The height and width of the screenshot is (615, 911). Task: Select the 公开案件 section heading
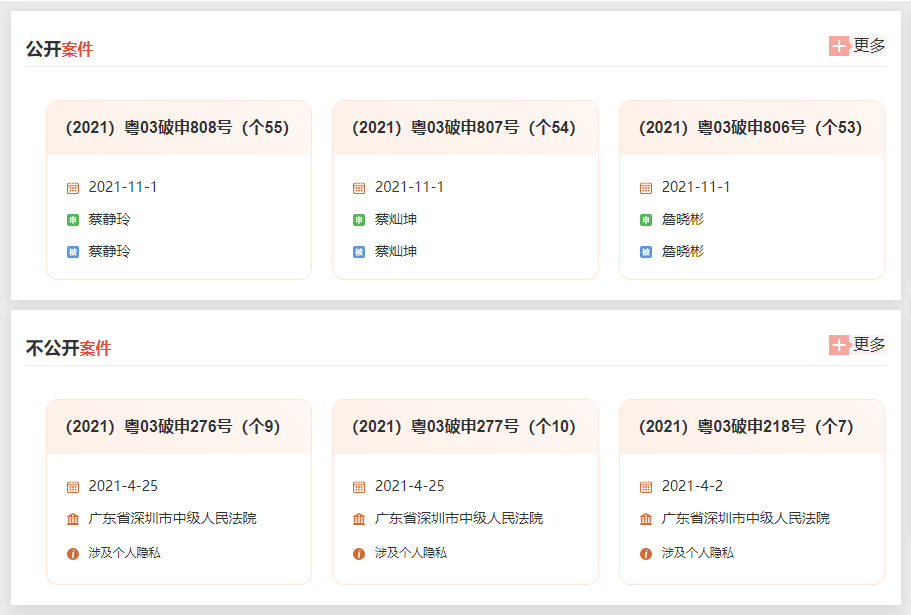[59, 49]
